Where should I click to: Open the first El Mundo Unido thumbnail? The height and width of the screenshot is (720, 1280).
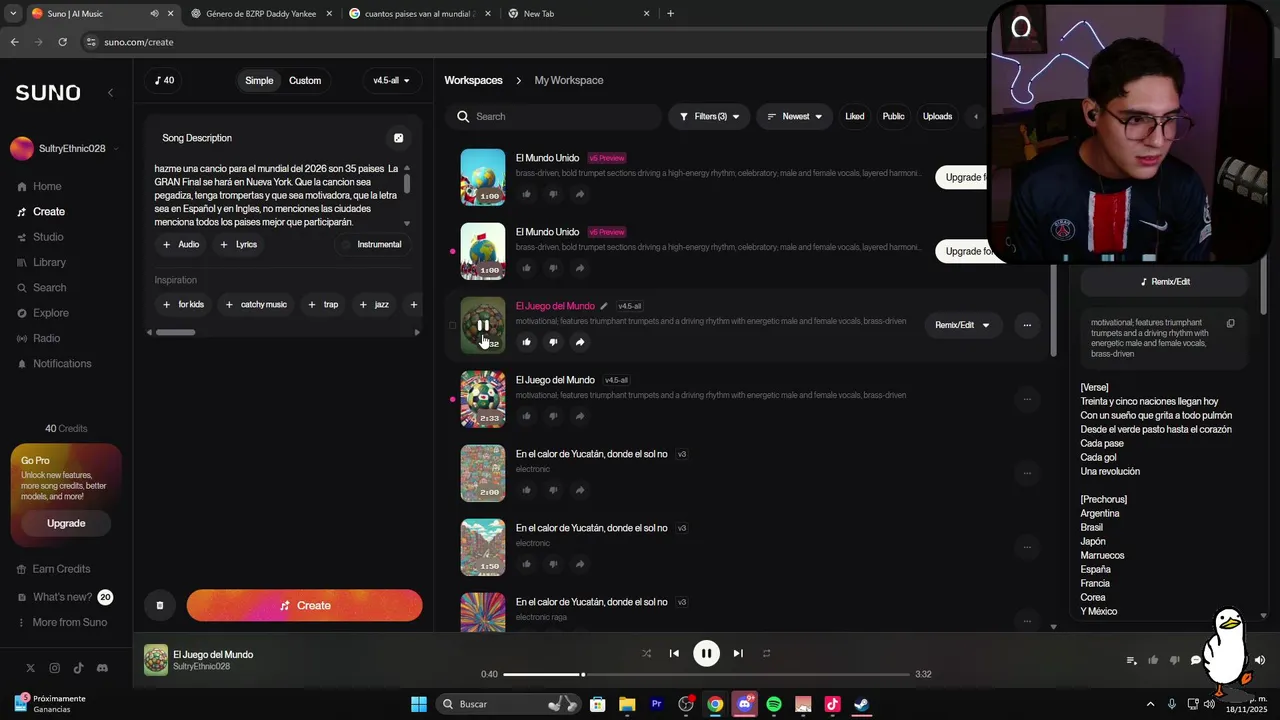483,177
